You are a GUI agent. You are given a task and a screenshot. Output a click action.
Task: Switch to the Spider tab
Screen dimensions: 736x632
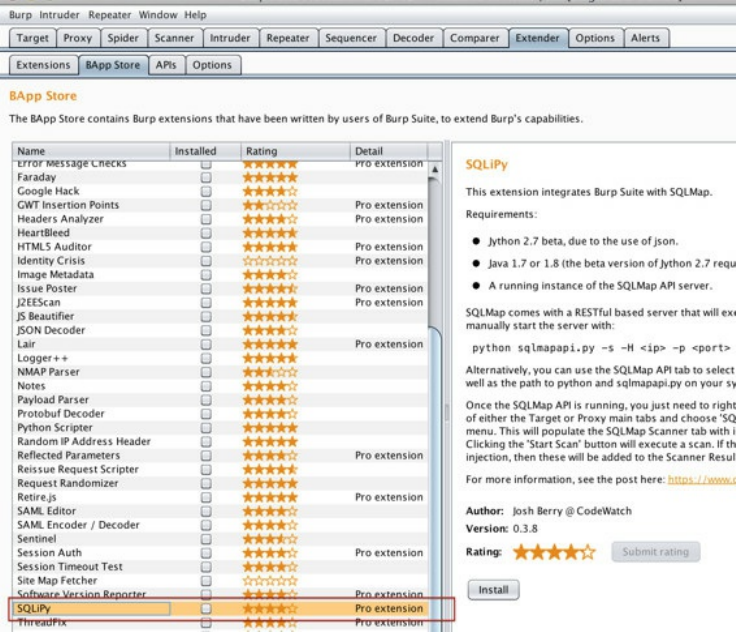pyautogui.click(x=123, y=38)
